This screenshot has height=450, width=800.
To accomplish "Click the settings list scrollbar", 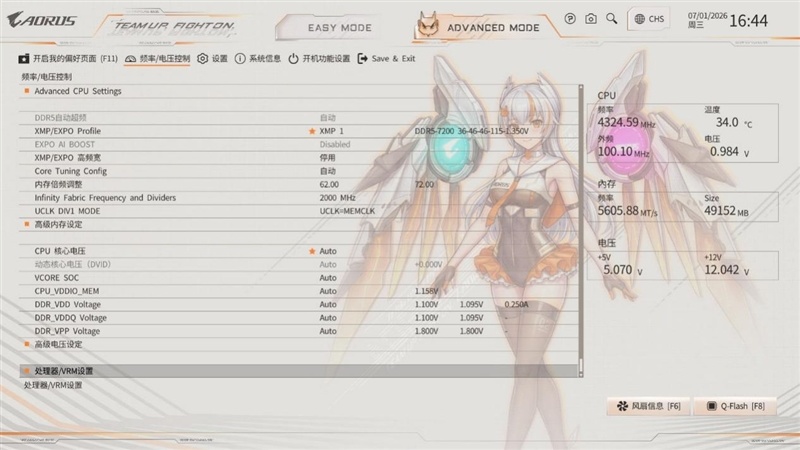I will coord(581,231).
